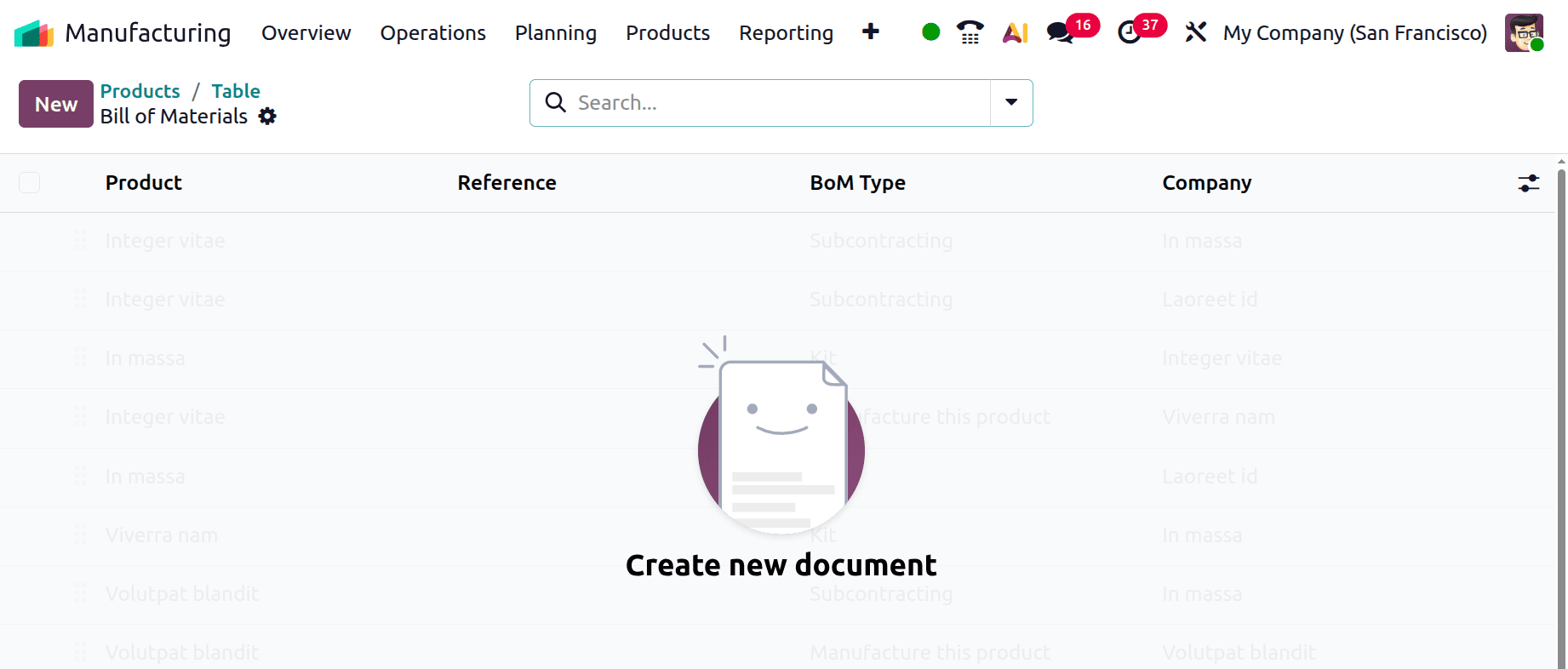Viewport: 1568px width, 669px height.
Task: Focus the Search input field
Action: click(780, 103)
